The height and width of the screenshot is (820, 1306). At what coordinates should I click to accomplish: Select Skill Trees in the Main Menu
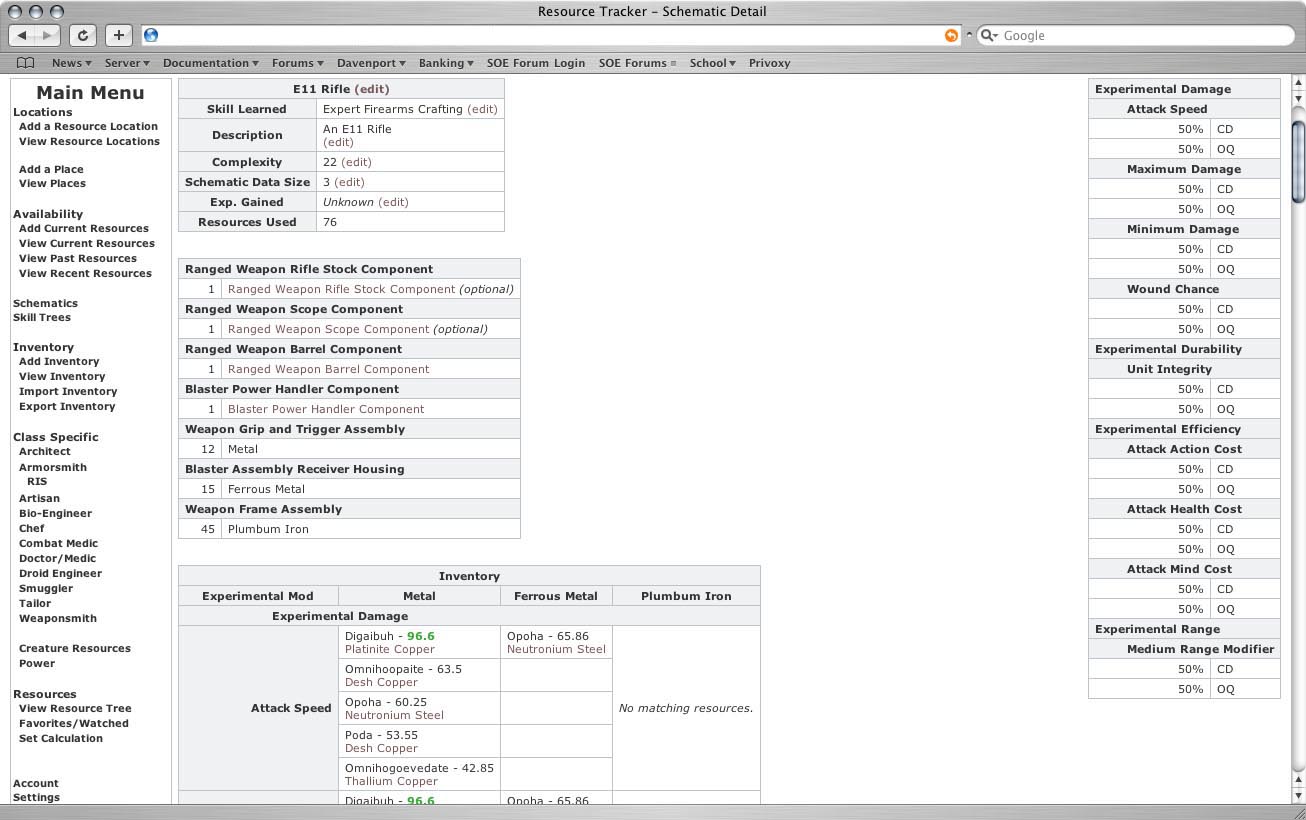(x=42, y=318)
